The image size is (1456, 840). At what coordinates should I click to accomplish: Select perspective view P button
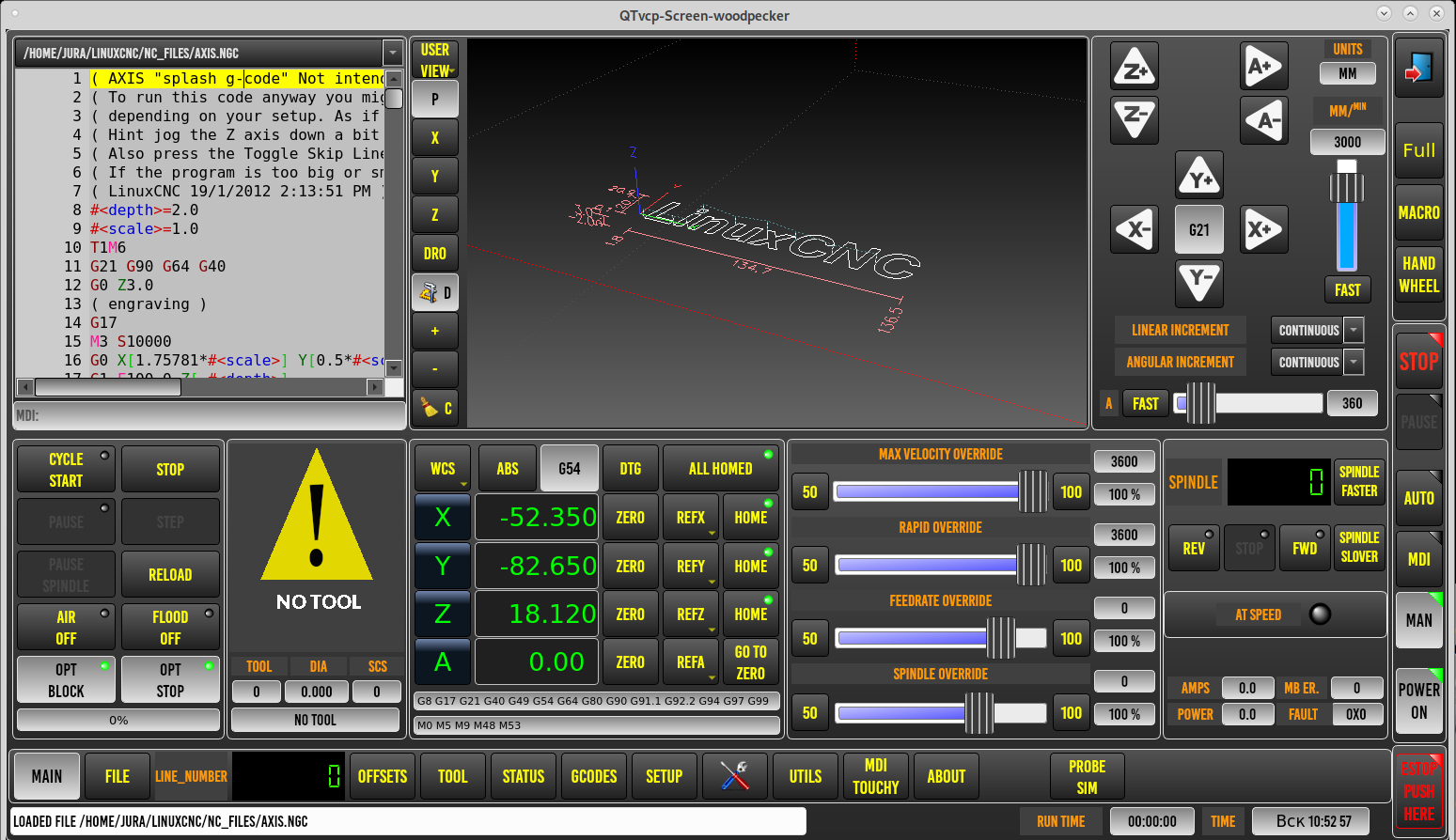435,99
